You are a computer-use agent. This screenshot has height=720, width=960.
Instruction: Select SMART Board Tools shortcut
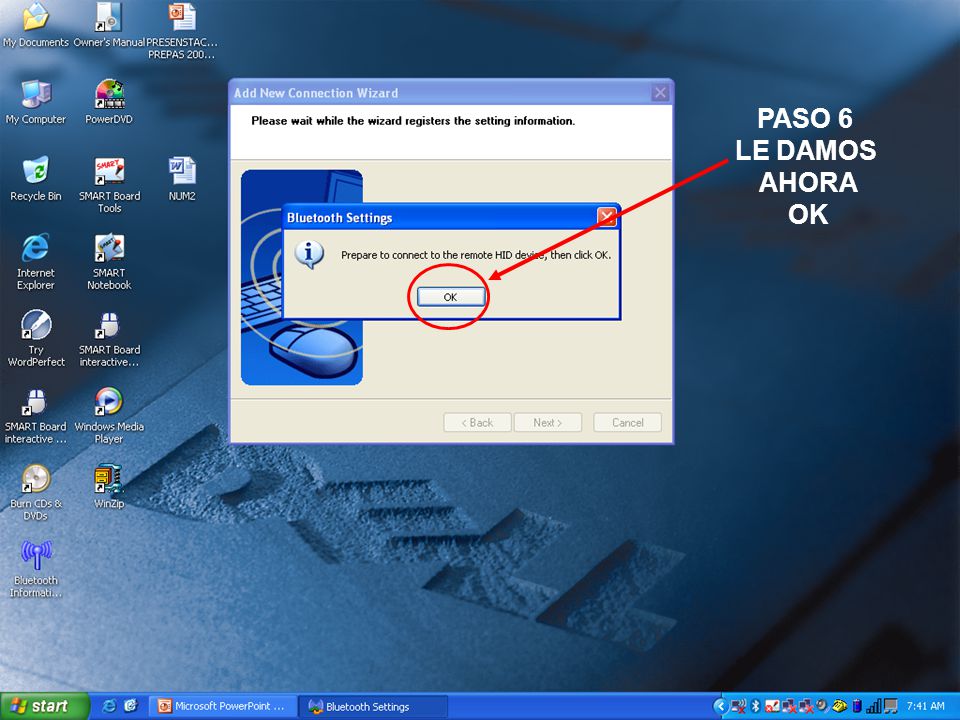pos(109,185)
